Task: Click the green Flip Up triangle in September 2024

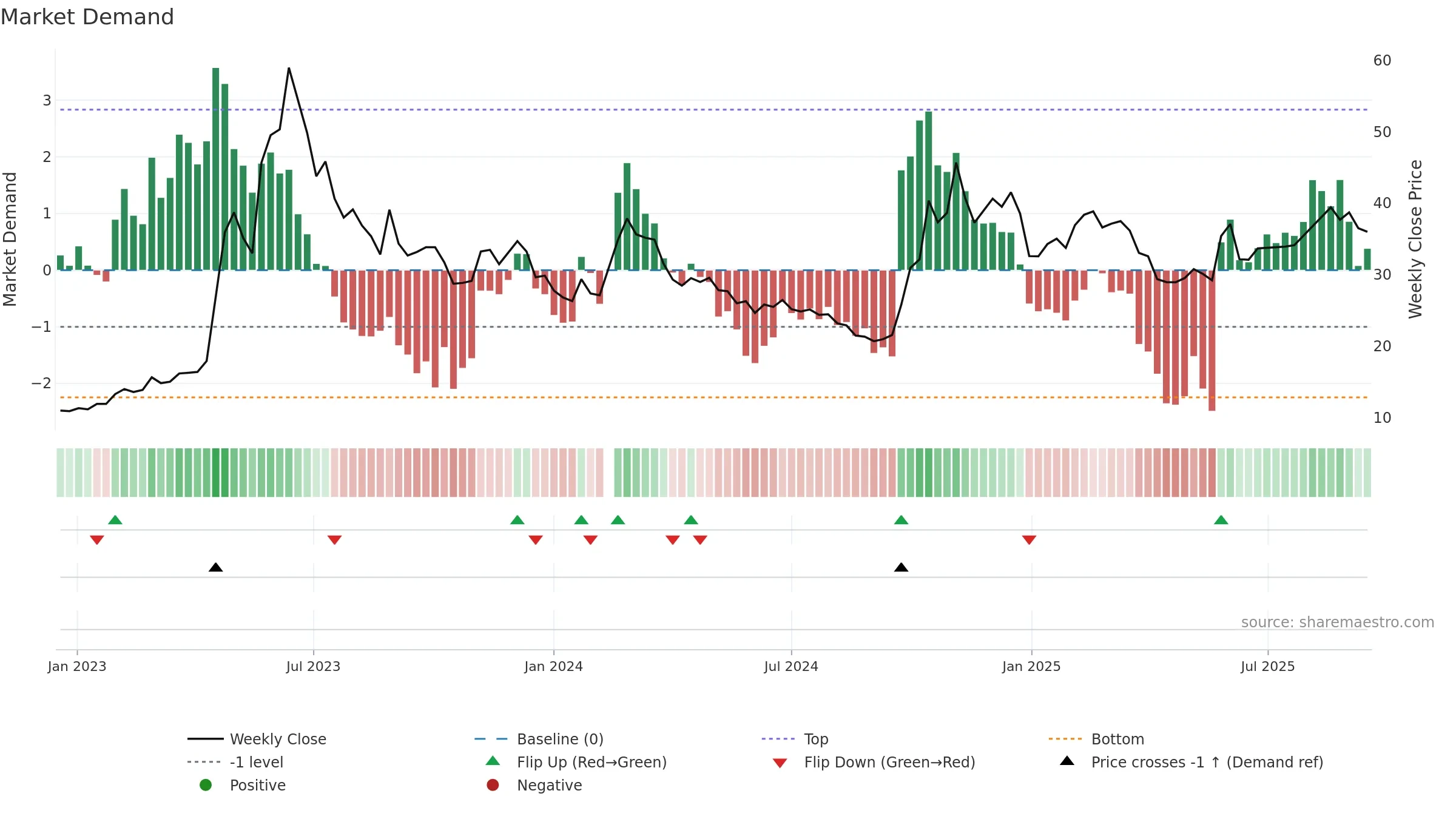Action: coord(902,520)
